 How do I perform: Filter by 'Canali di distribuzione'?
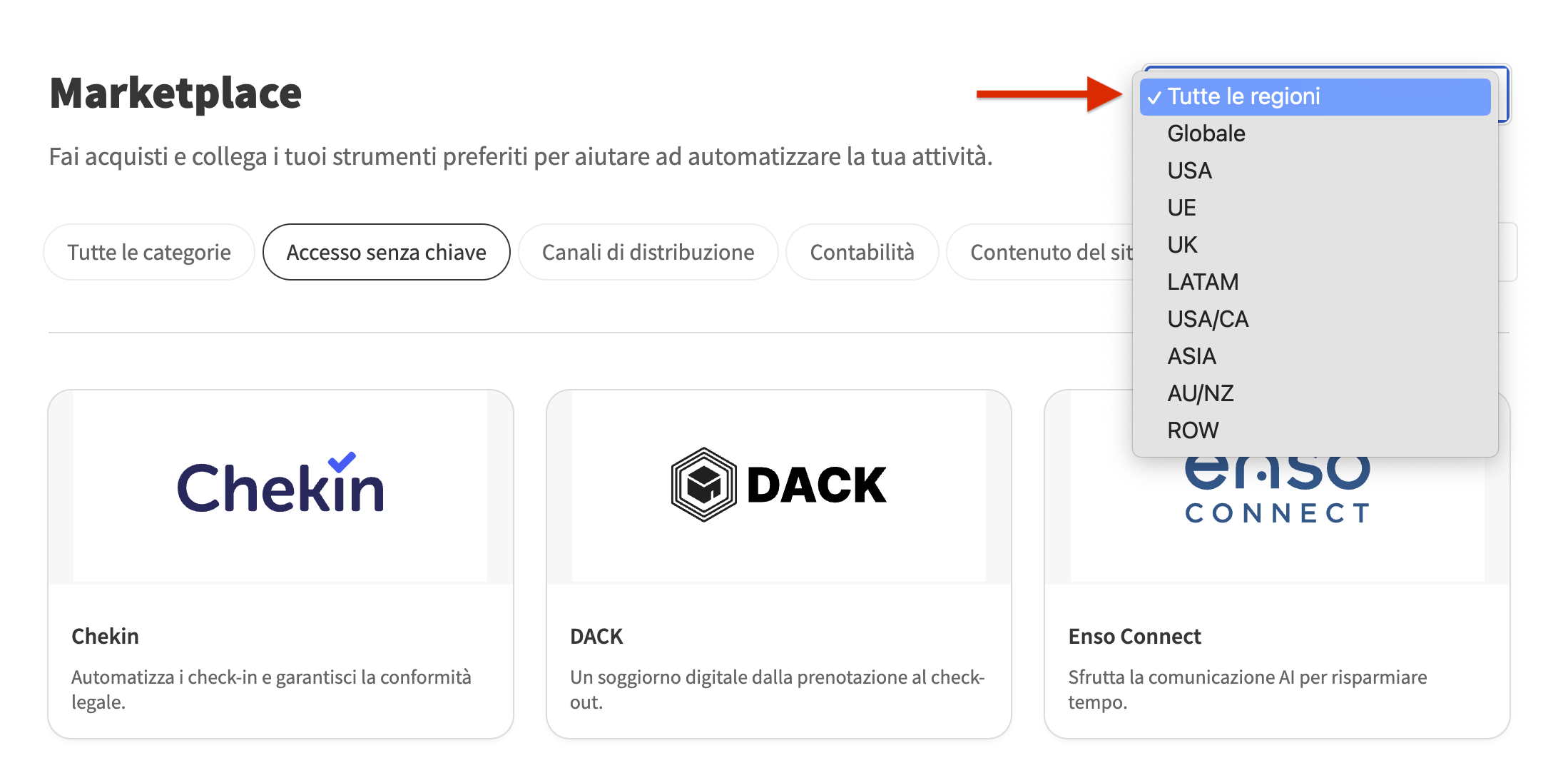click(648, 252)
